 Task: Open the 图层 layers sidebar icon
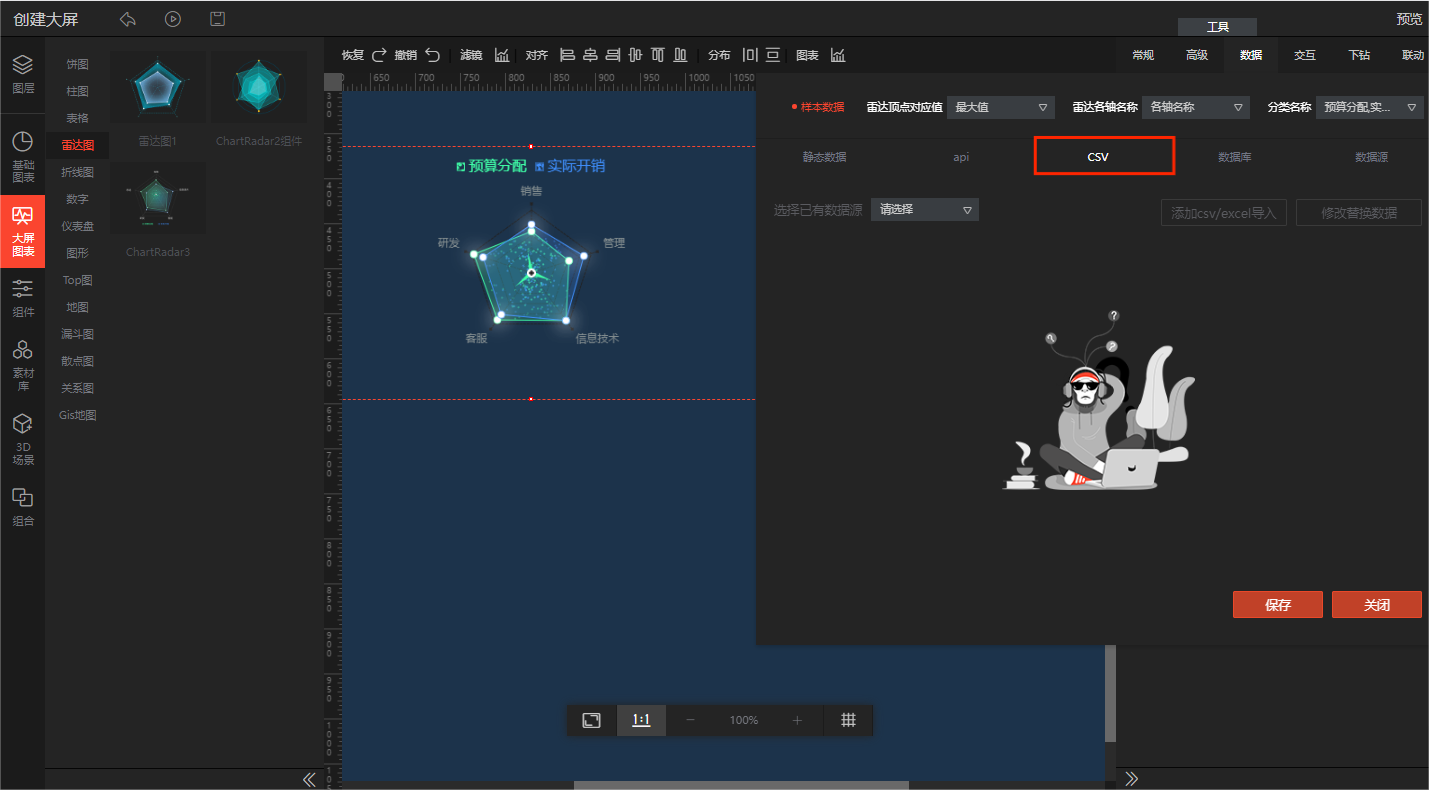click(x=22, y=73)
